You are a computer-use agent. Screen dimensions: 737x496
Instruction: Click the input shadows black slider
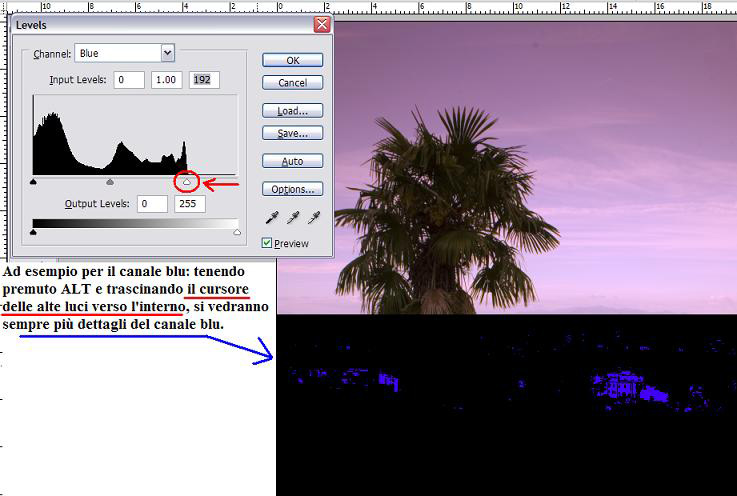(x=34, y=182)
